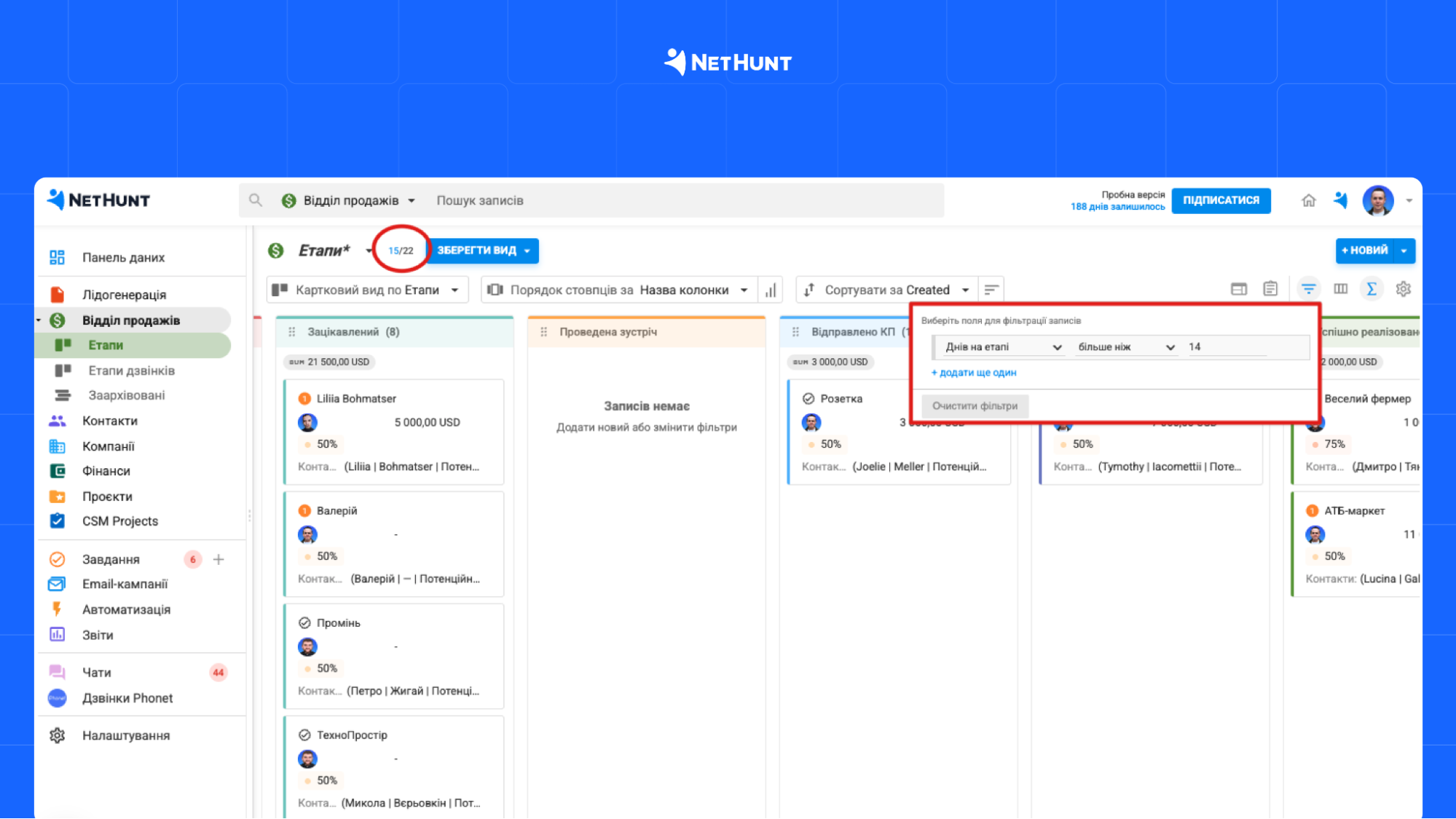The image size is (1456, 819).
Task: Open Картковий вид по Етапи dropdown
Action: 366,290
